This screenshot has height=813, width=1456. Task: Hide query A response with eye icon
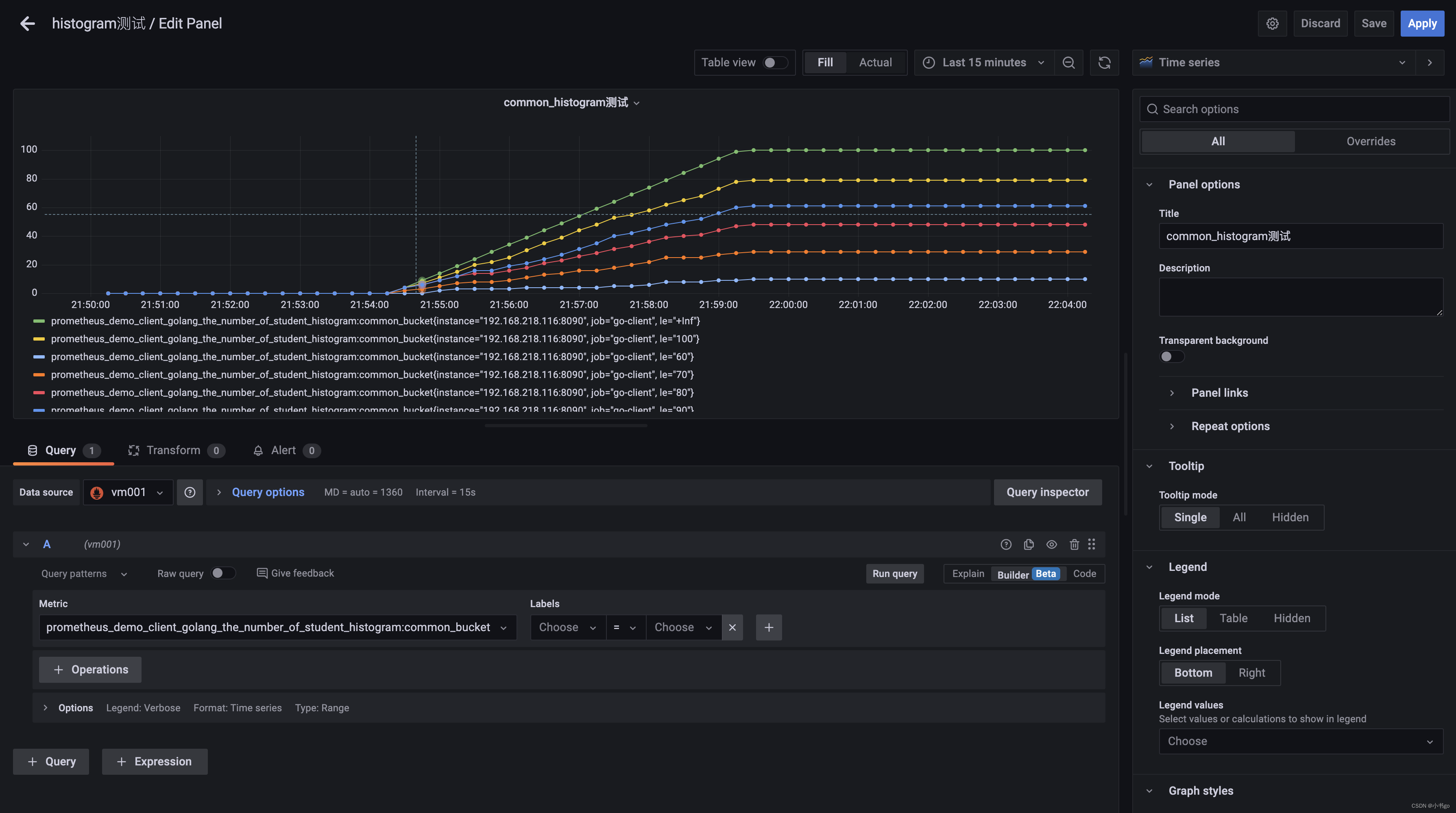(1051, 544)
